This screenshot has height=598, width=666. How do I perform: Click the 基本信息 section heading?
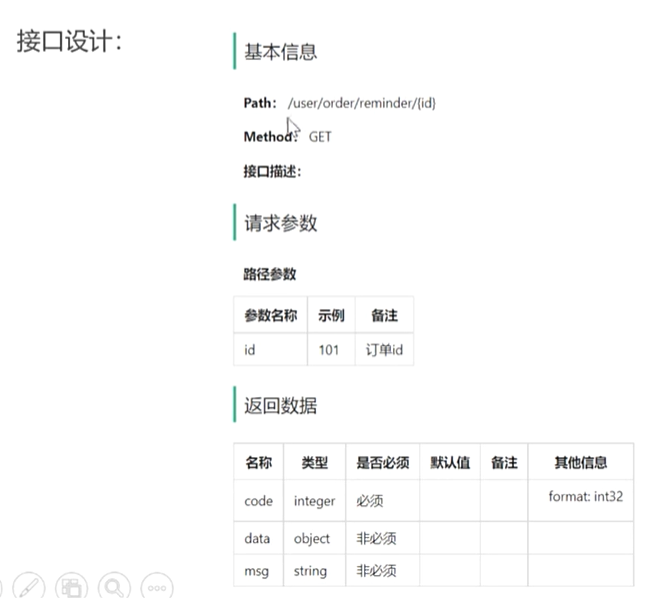point(280,52)
